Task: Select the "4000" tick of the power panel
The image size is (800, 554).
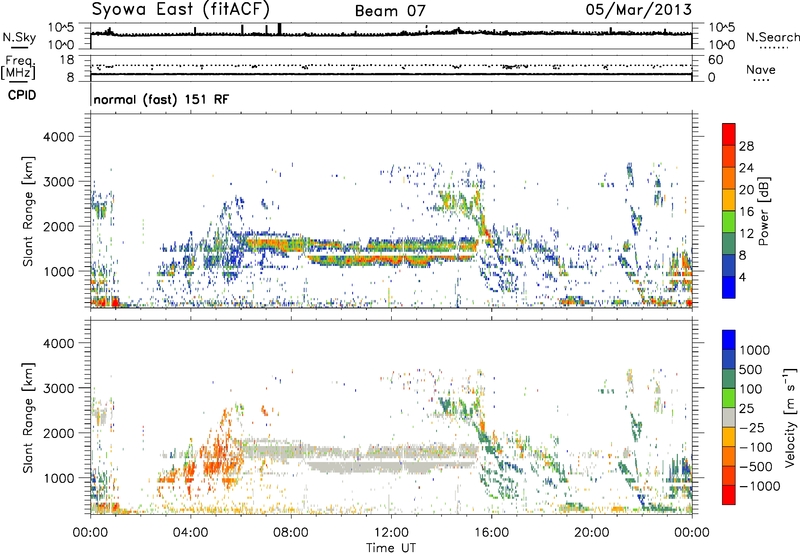Action: (59, 137)
